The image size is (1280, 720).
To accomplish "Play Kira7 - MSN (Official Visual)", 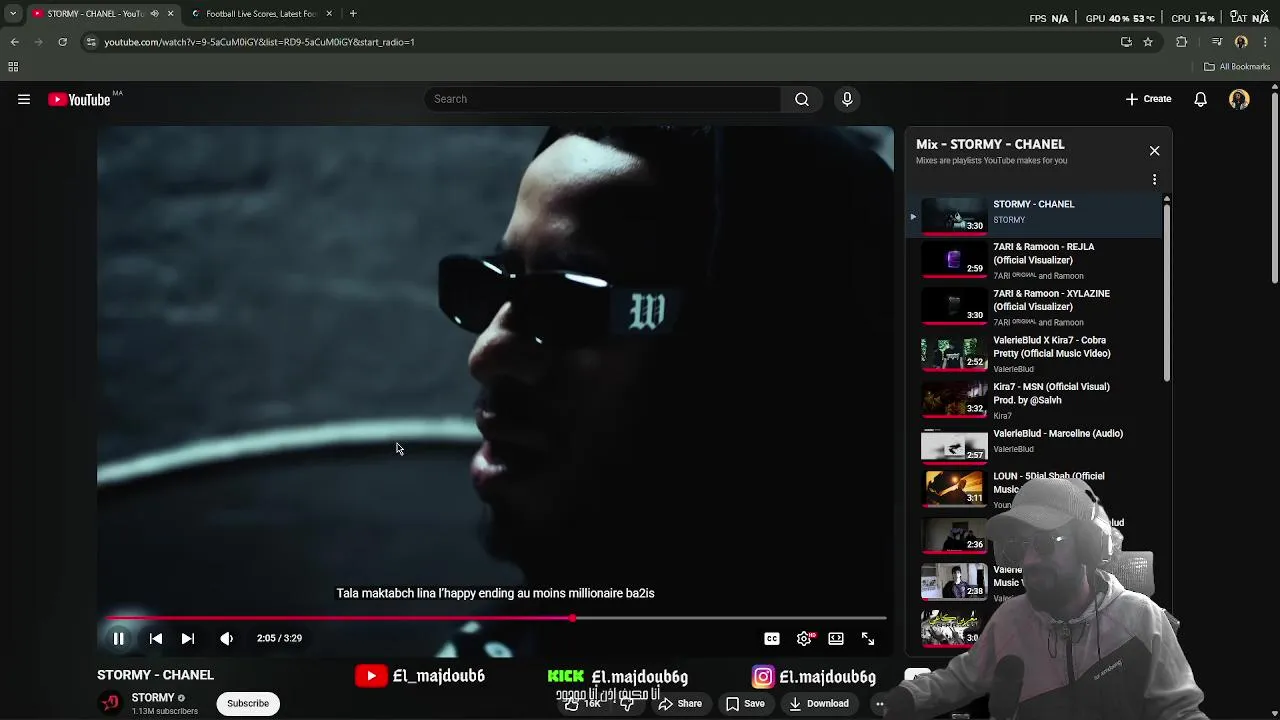I will (x=1035, y=400).
